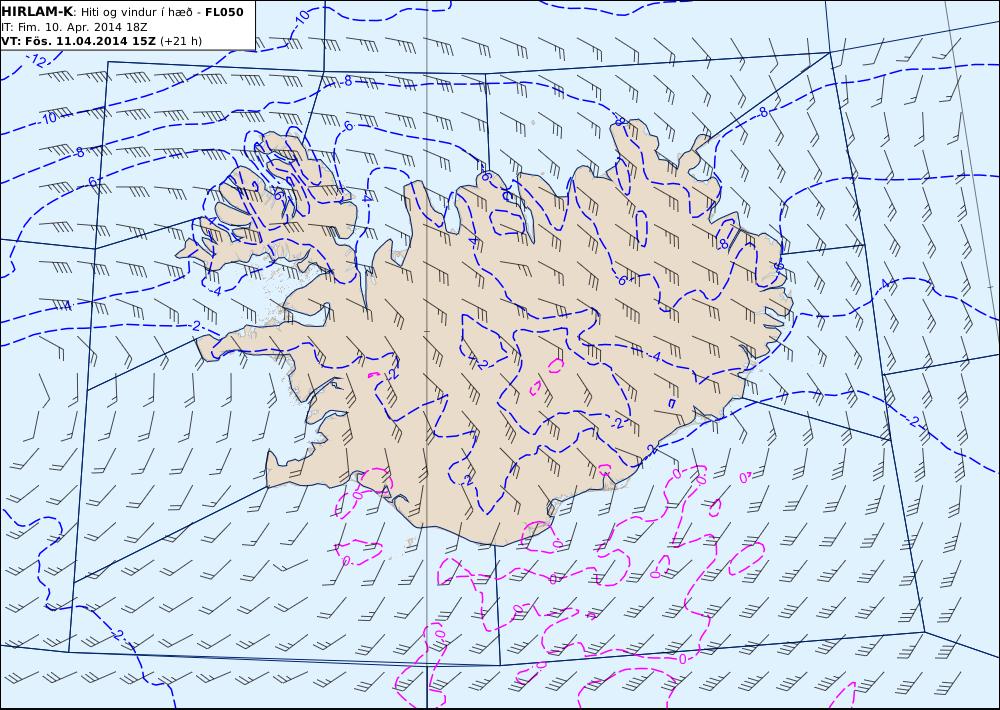
Task: Click the 'VT: Fös. 11.04.2014 15Z' valid time
Action: [x=78, y=41]
